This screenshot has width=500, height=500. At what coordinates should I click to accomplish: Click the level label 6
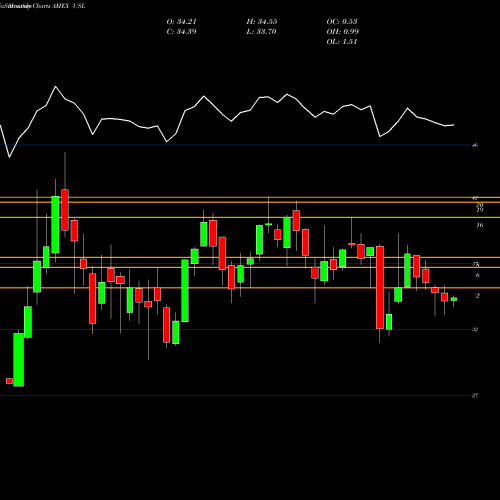tap(478, 275)
